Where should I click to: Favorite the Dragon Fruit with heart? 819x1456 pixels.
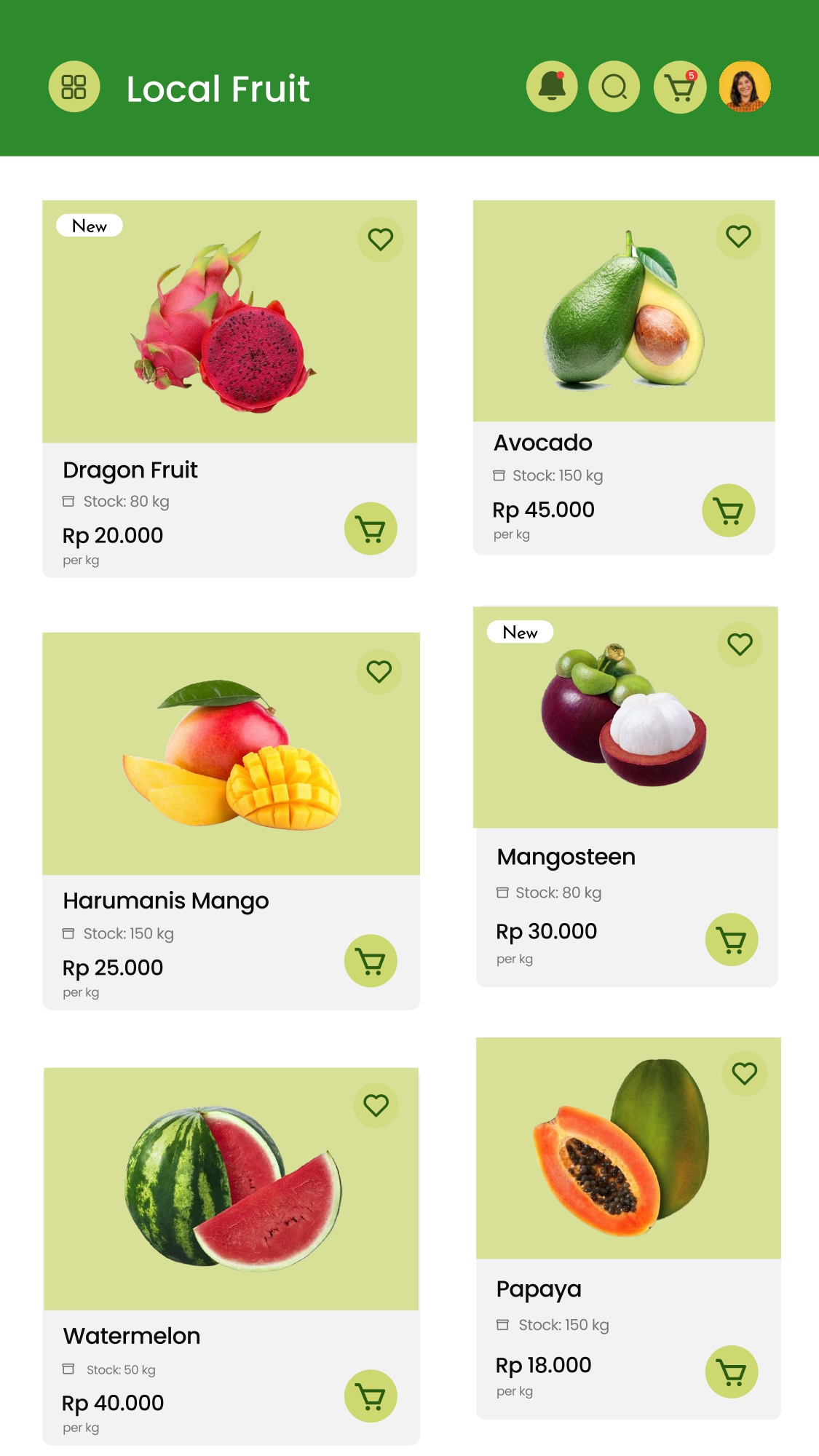tap(380, 240)
